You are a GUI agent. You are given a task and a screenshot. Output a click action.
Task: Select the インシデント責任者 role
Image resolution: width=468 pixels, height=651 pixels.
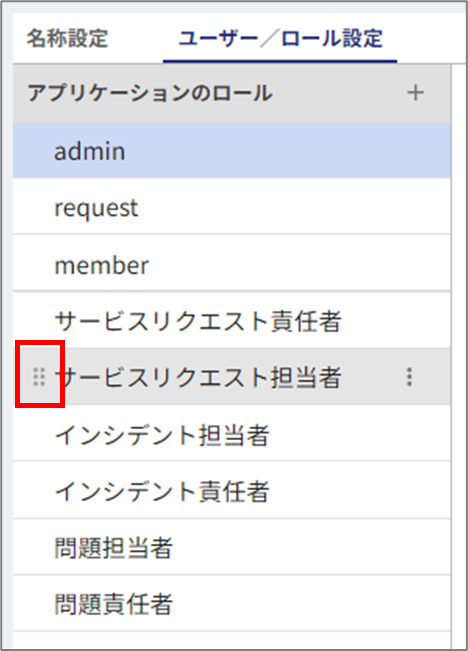(232, 491)
